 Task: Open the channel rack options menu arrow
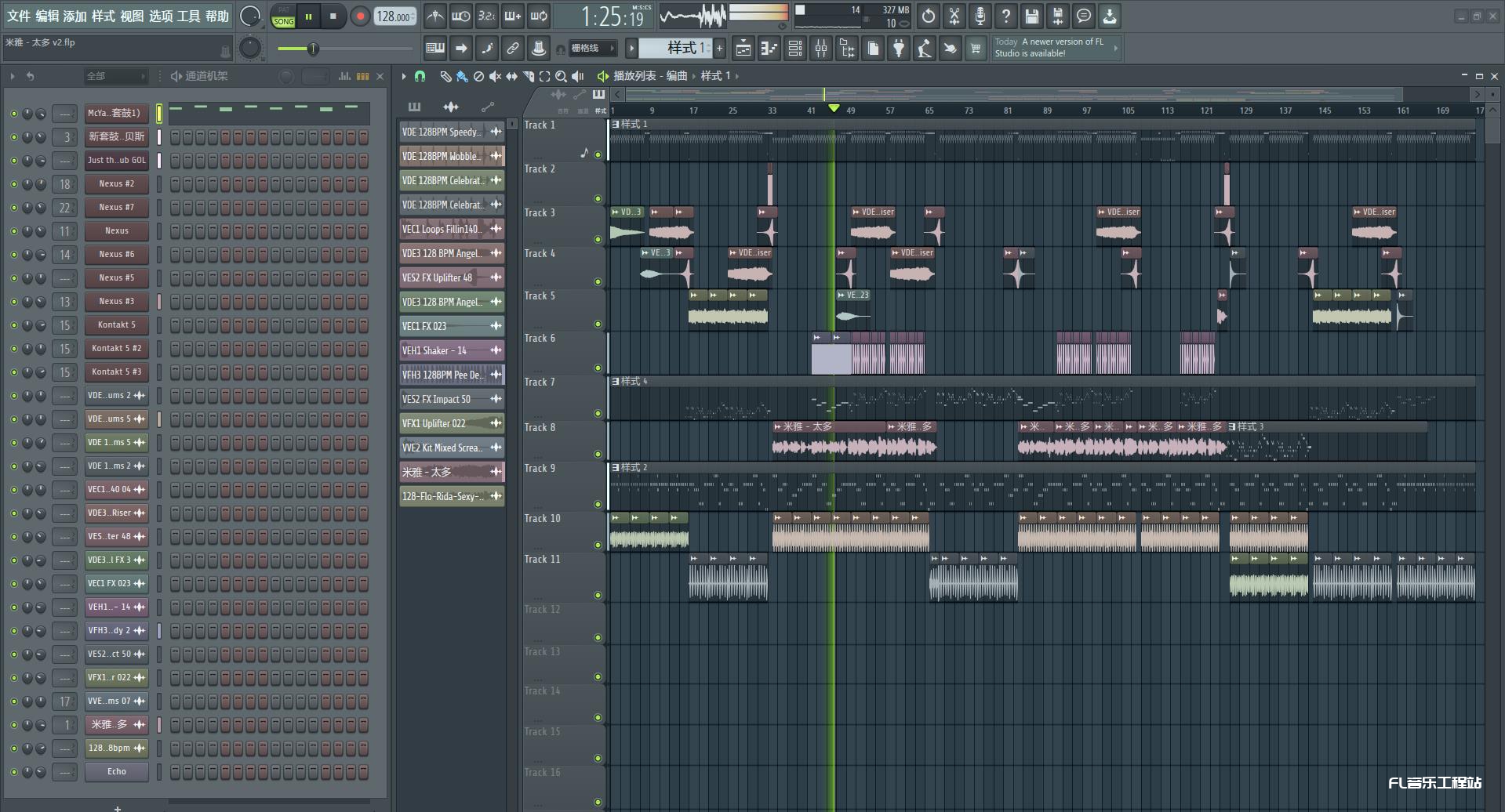13,76
